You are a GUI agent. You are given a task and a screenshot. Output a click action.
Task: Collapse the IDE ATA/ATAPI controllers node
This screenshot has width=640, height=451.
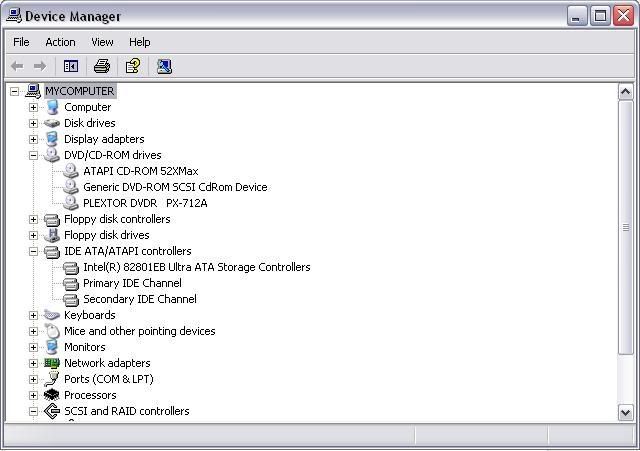click(33, 251)
